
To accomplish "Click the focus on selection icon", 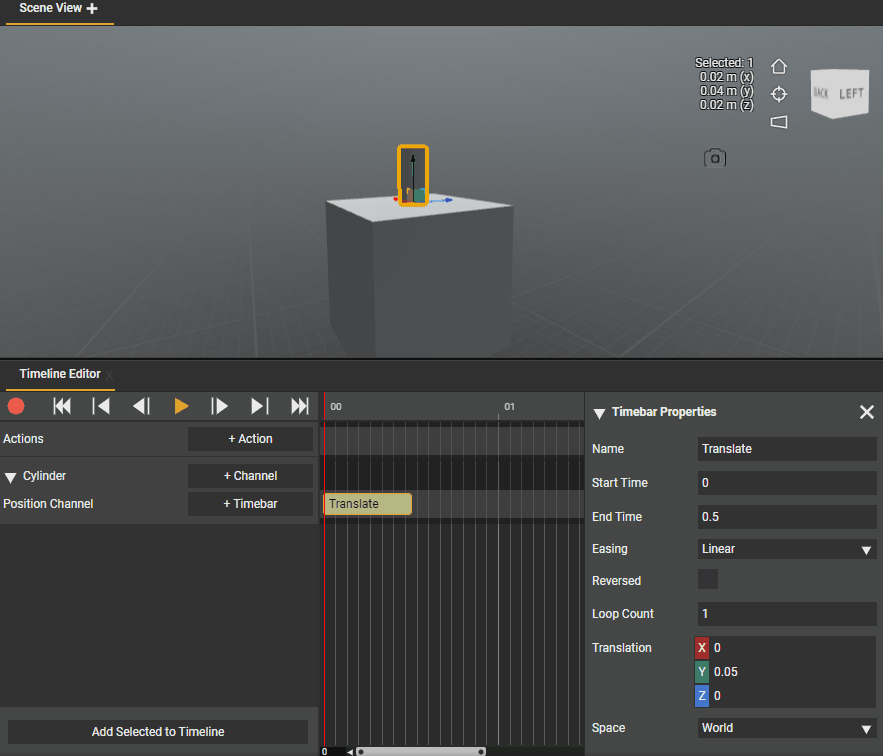I will coord(779,94).
